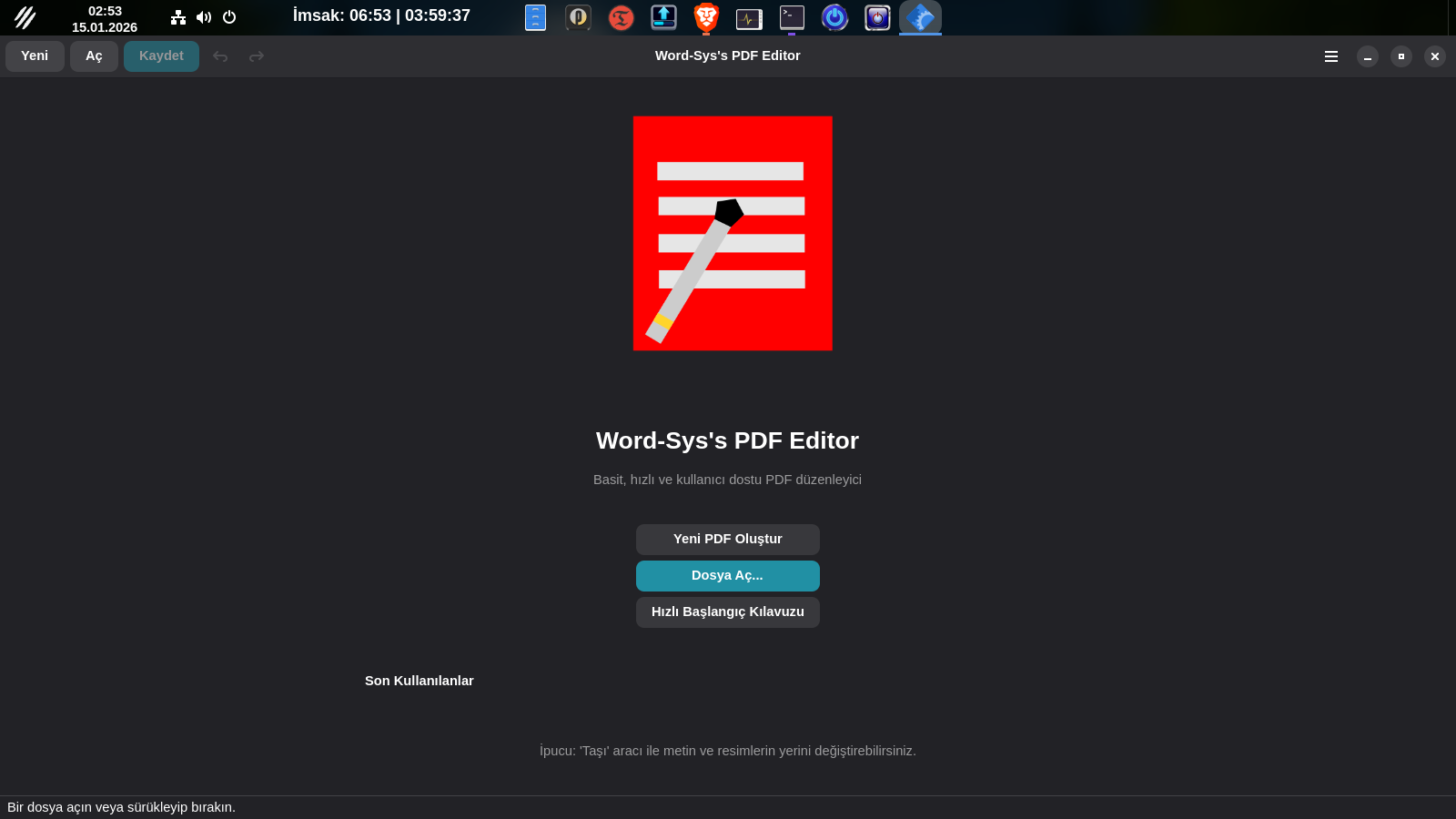The image size is (1456, 819).
Task: Open the terminal icon in taskbar
Action: click(x=792, y=17)
